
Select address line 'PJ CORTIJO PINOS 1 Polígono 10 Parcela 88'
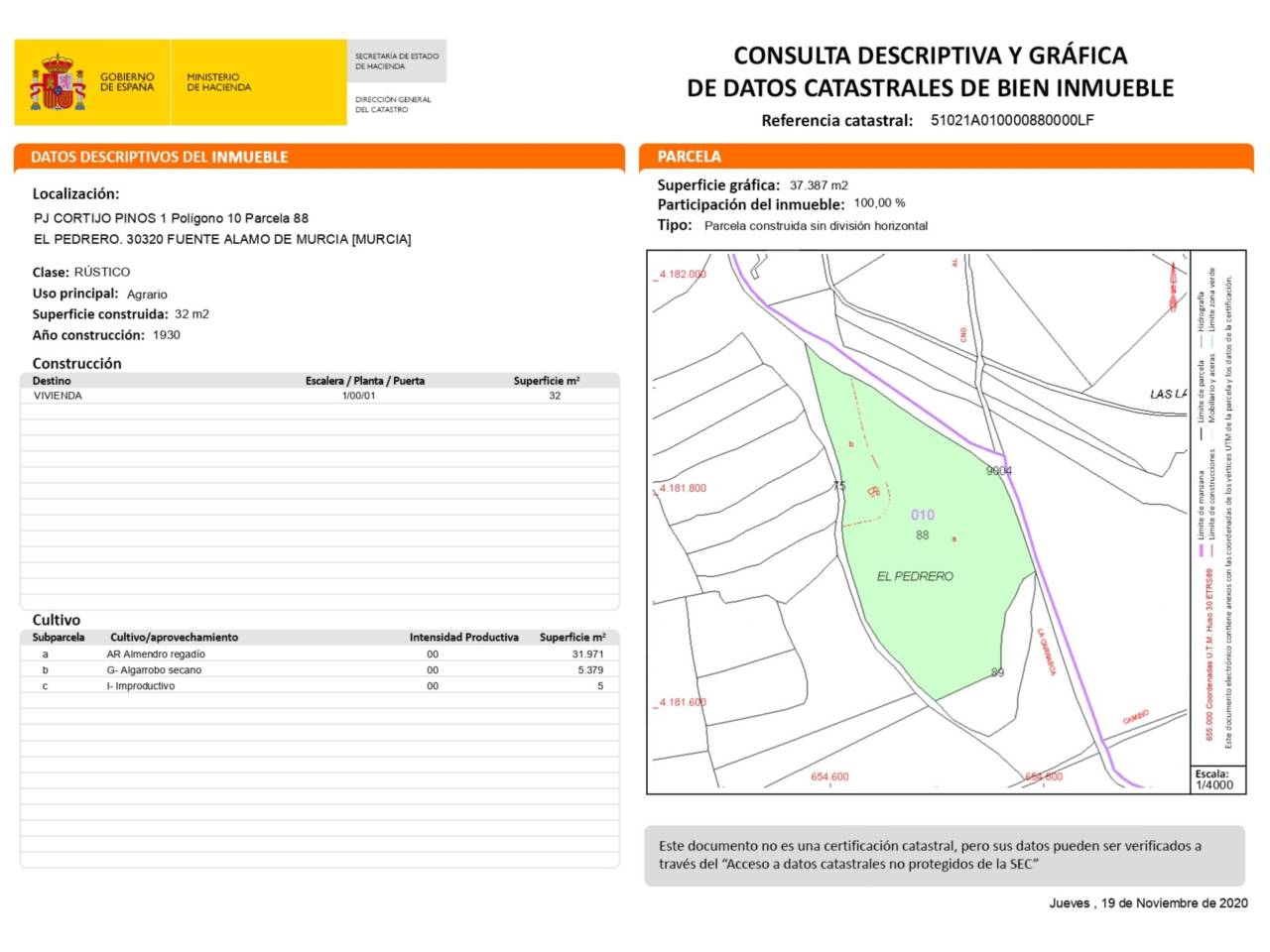171,218
